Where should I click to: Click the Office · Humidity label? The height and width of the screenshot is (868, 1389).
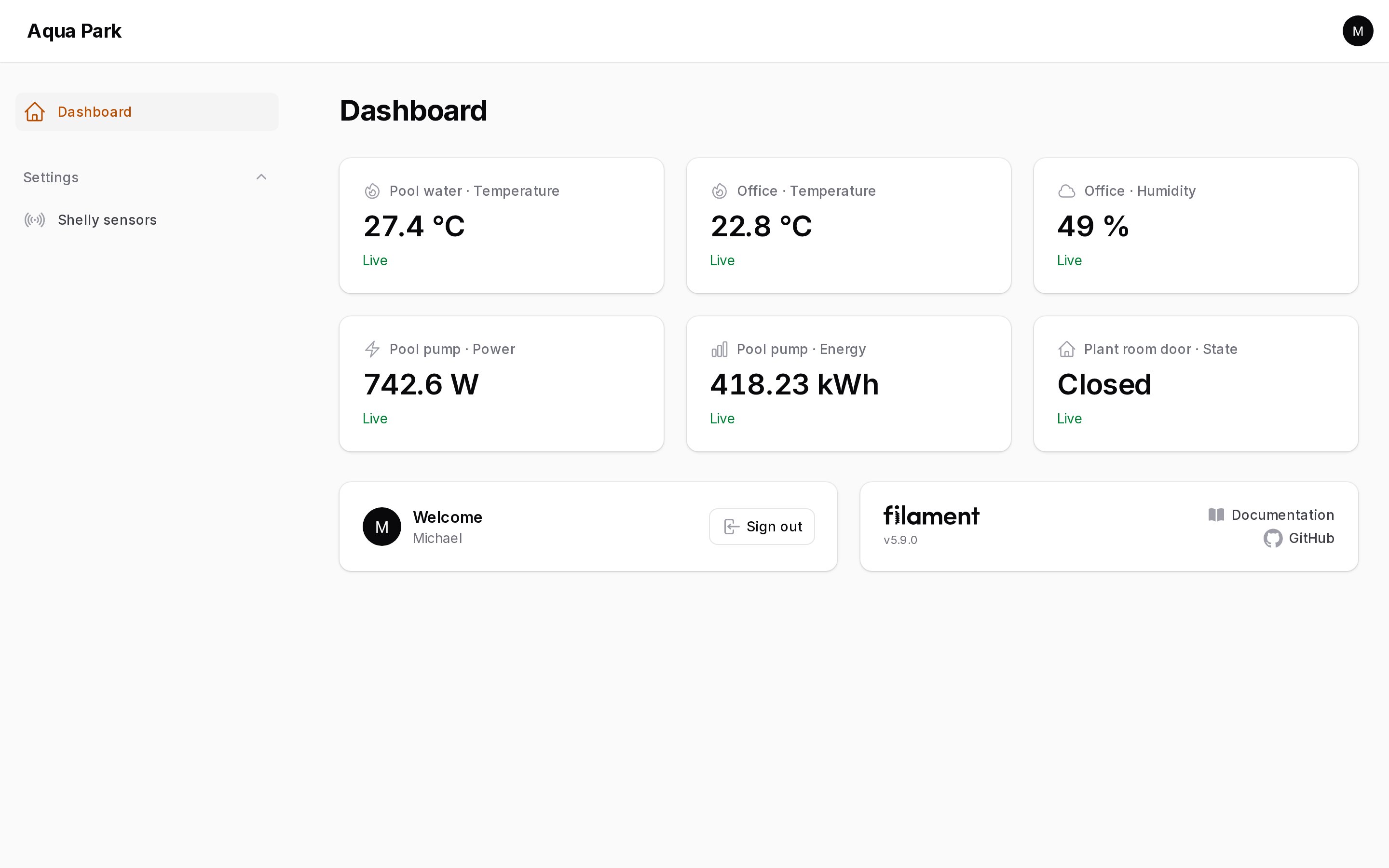point(1140,191)
